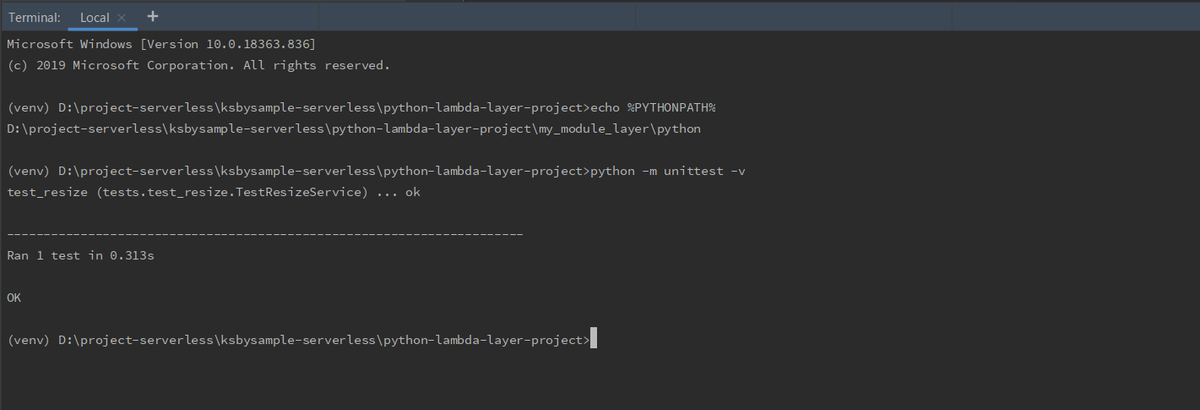The image size is (1200, 410).
Task: Click the first (venv) prompt prefix
Action: [x=26, y=107]
